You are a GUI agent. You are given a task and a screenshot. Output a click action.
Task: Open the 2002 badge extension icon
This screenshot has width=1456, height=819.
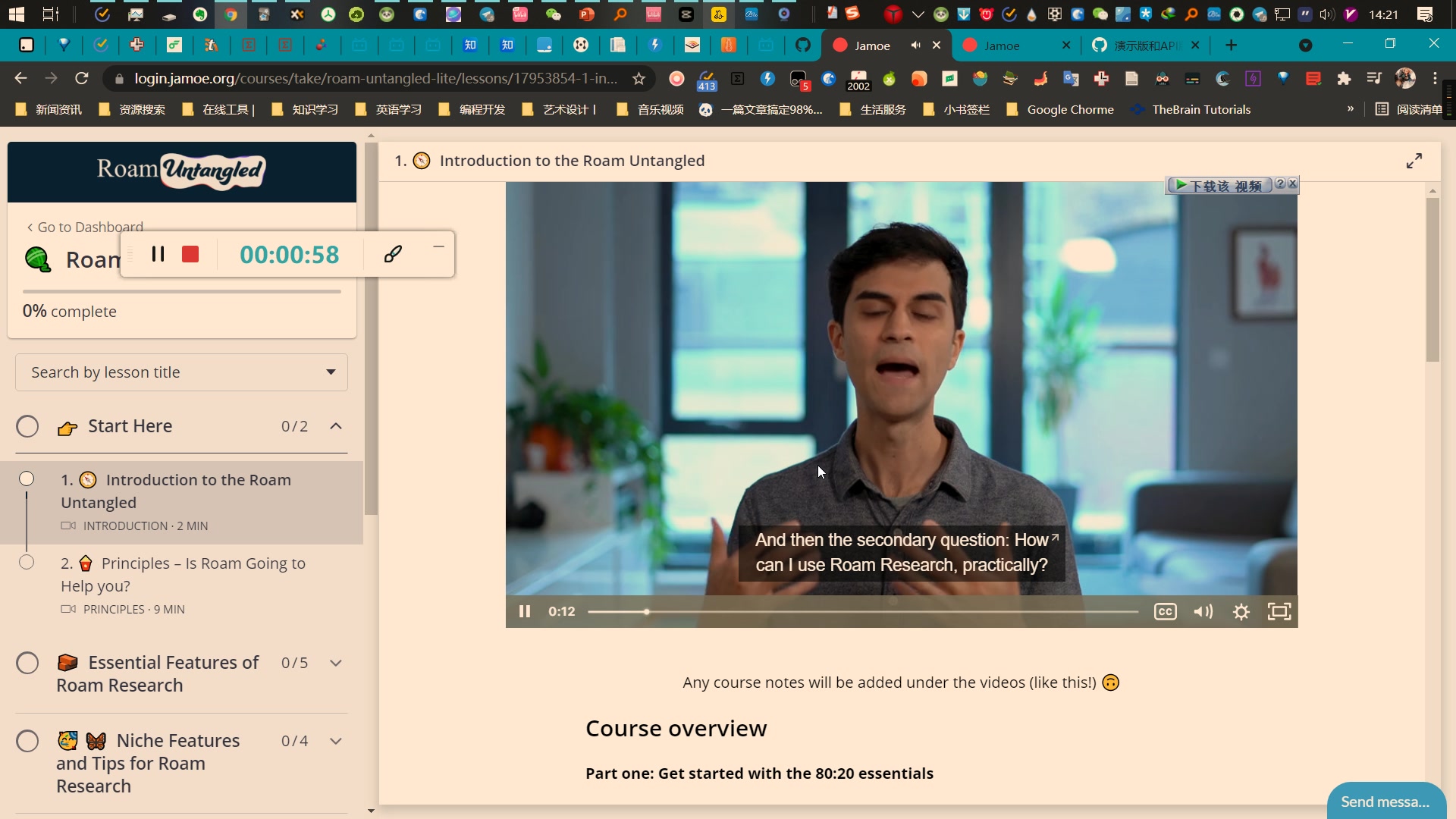point(858,79)
